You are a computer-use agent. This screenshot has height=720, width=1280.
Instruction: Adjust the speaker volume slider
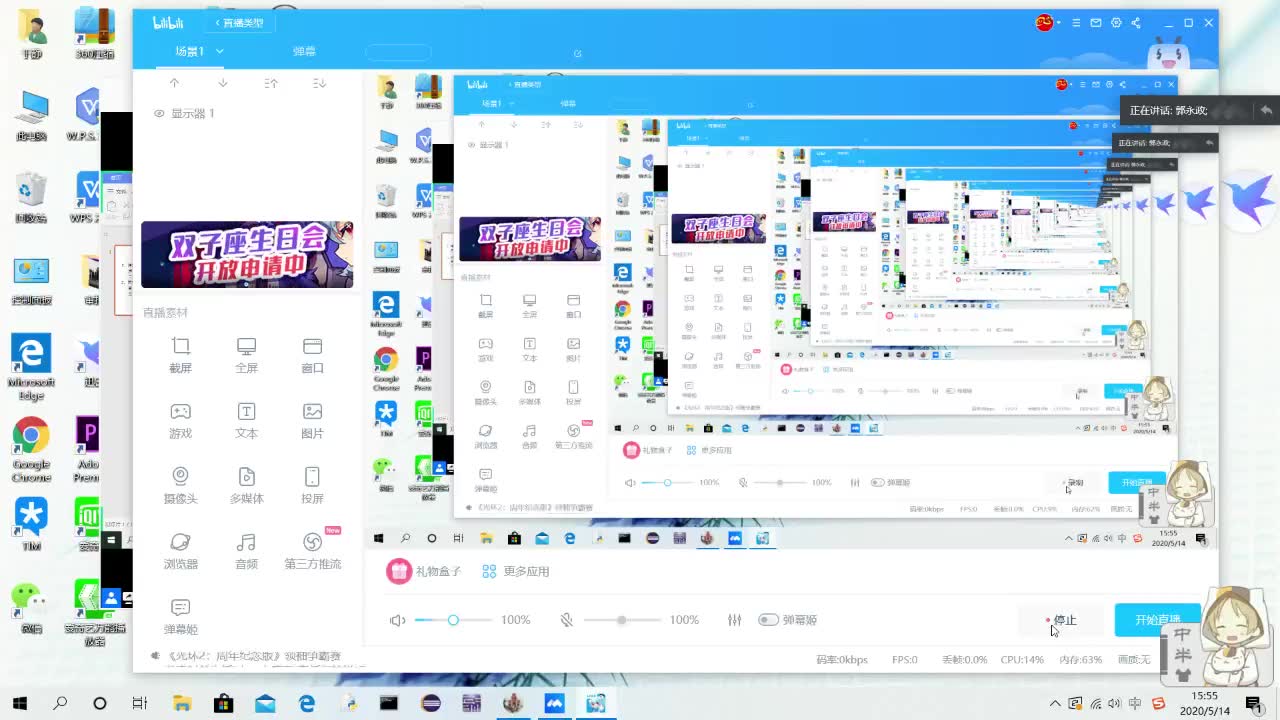[453, 620]
